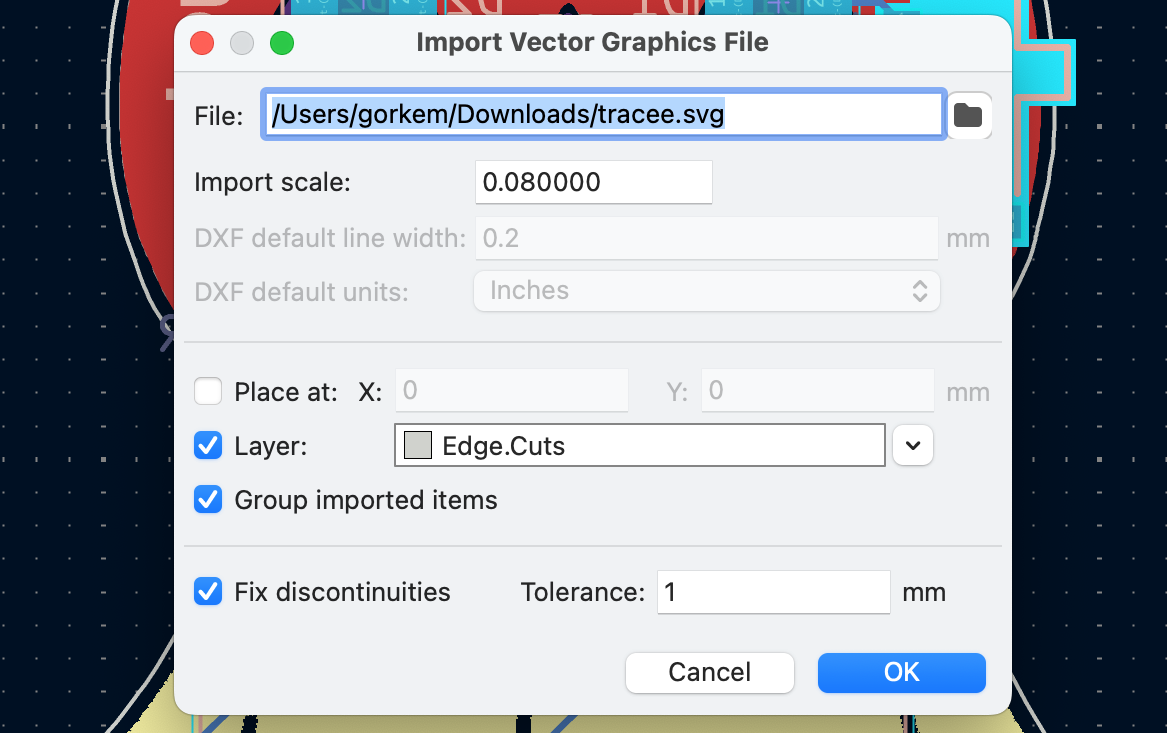Click the DXF default line width field
The height and width of the screenshot is (733, 1167).
(706, 238)
